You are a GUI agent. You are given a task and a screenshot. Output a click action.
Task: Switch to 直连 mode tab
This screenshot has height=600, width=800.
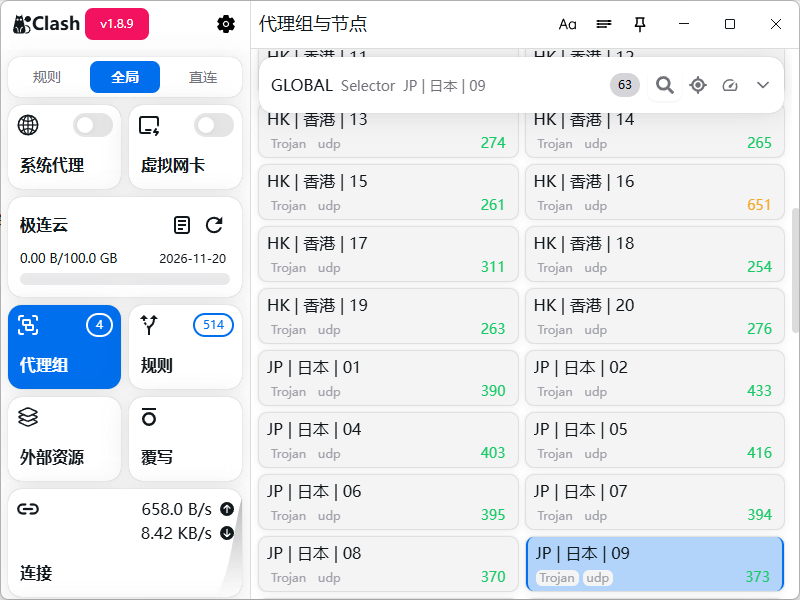coord(203,77)
